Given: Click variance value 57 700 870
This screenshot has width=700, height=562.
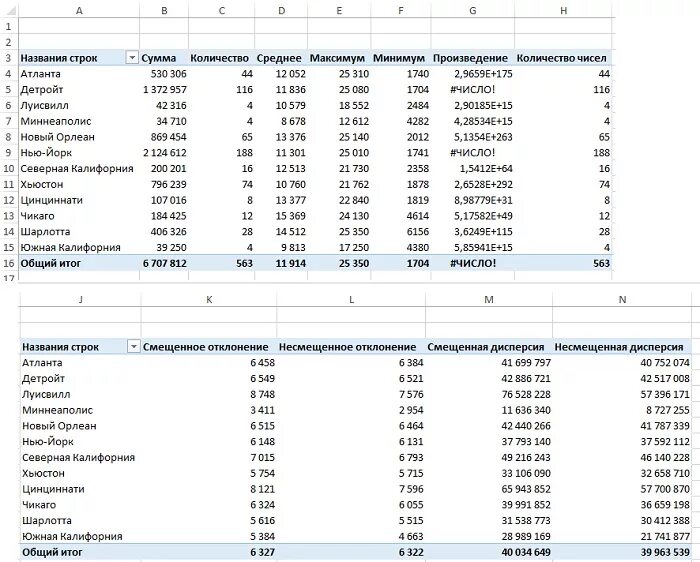Looking at the screenshot, I should pyautogui.click(x=665, y=489).
